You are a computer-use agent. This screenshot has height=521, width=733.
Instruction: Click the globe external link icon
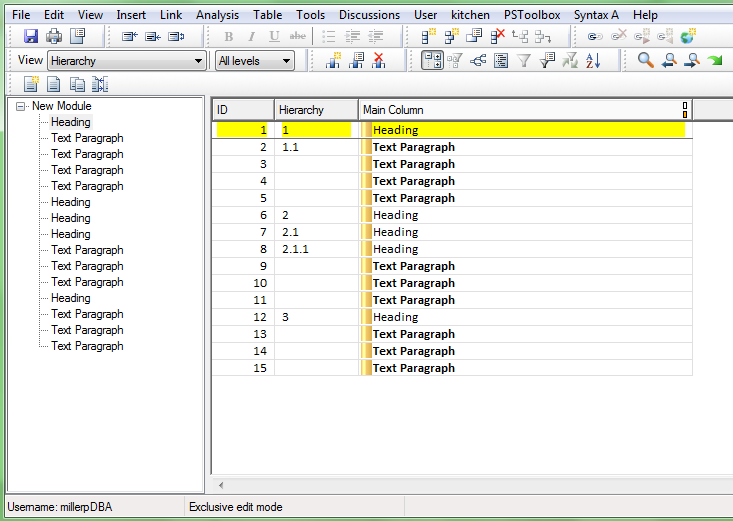(688, 36)
